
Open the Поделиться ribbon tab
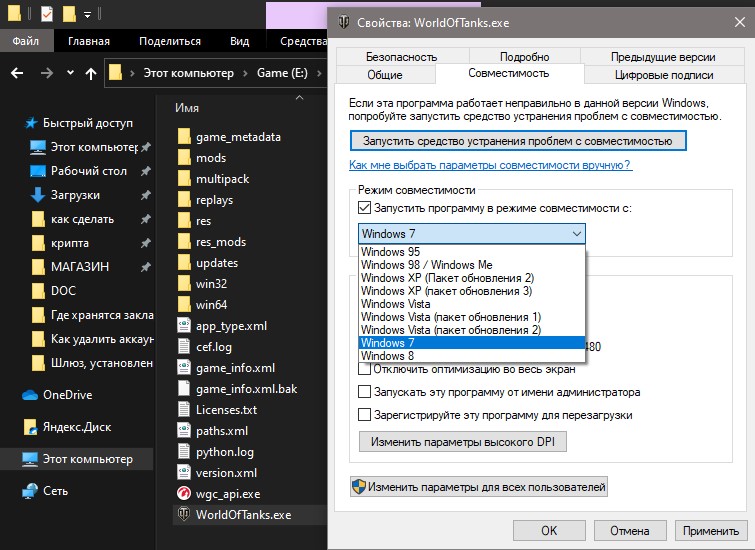click(x=169, y=41)
